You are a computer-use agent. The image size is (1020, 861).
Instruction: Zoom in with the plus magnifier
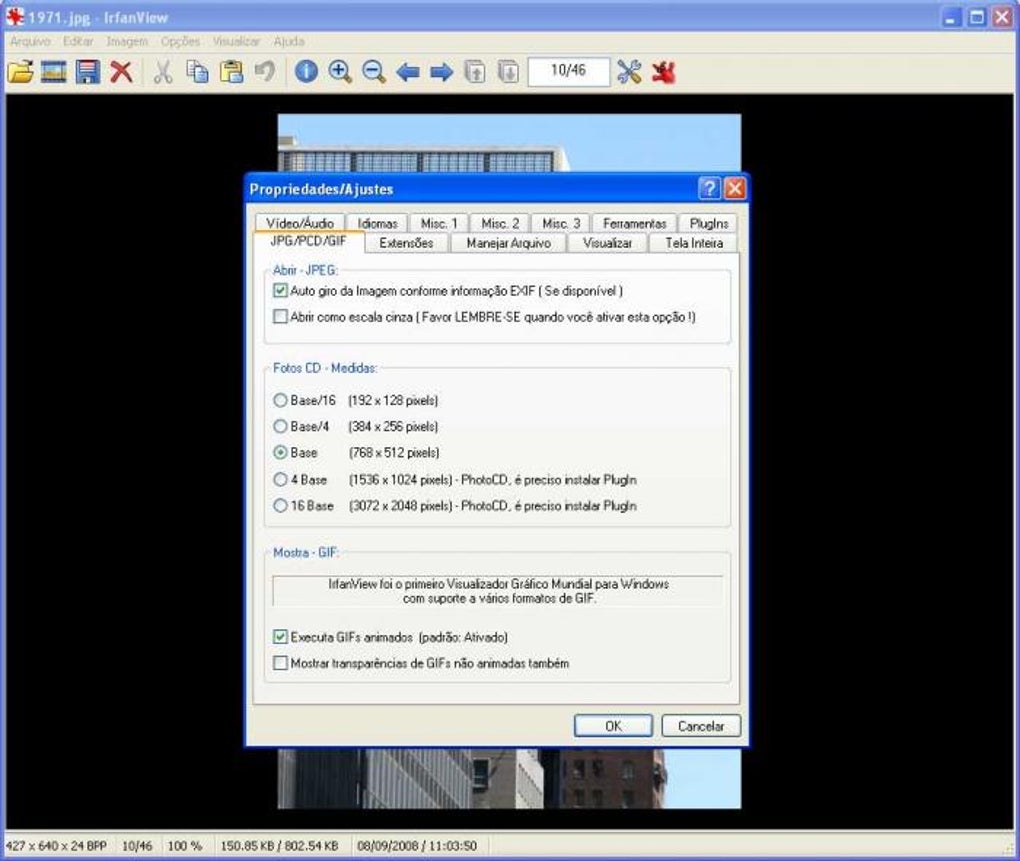[x=340, y=71]
